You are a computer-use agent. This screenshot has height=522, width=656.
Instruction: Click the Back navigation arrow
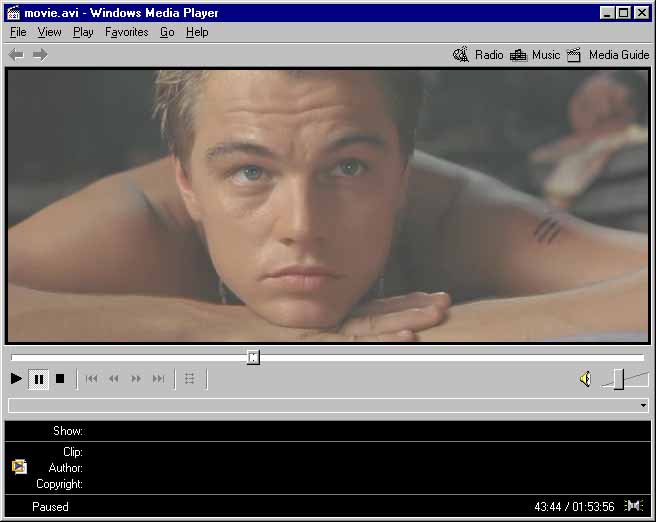tap(16, 55)
